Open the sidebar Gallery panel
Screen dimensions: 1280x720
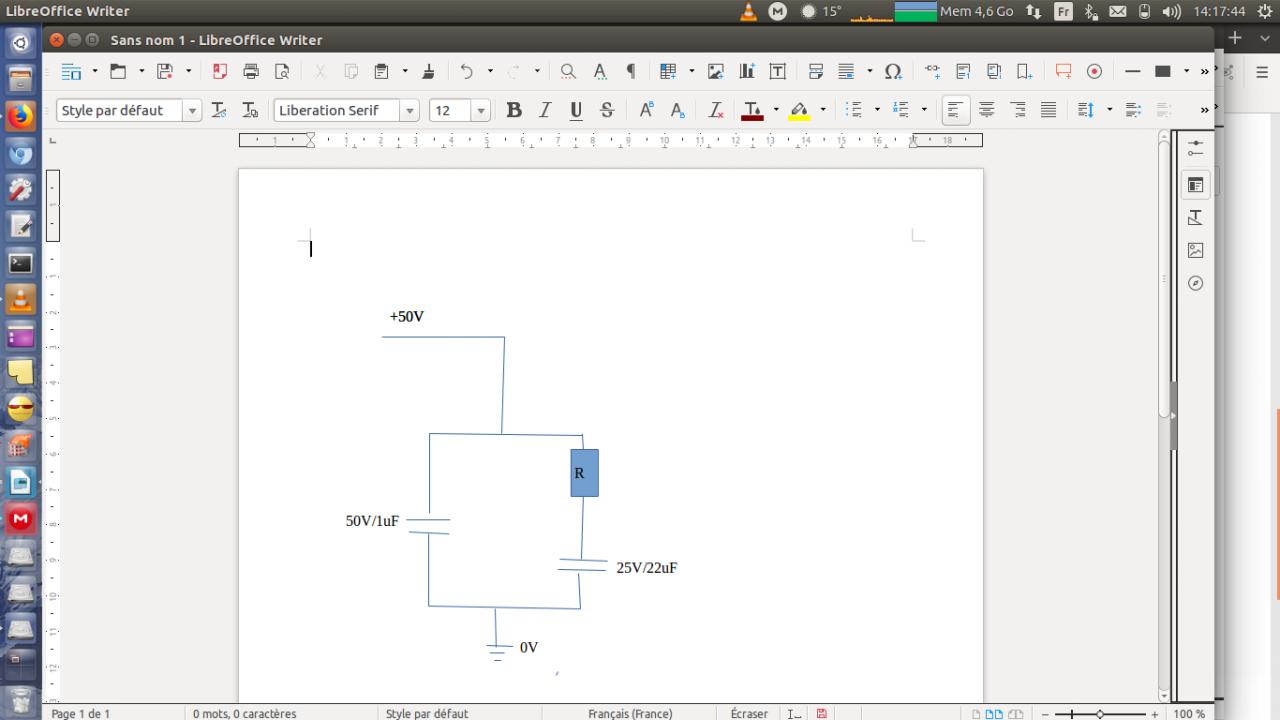coord(1195,250)
